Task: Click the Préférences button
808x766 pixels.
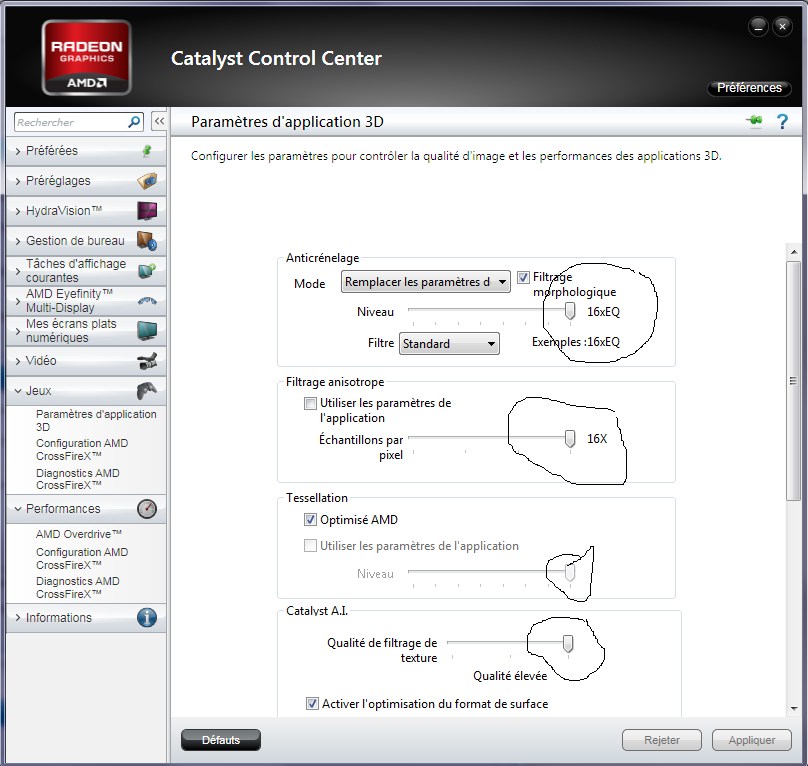Action: pyautogui.click(x=749, y=88)
